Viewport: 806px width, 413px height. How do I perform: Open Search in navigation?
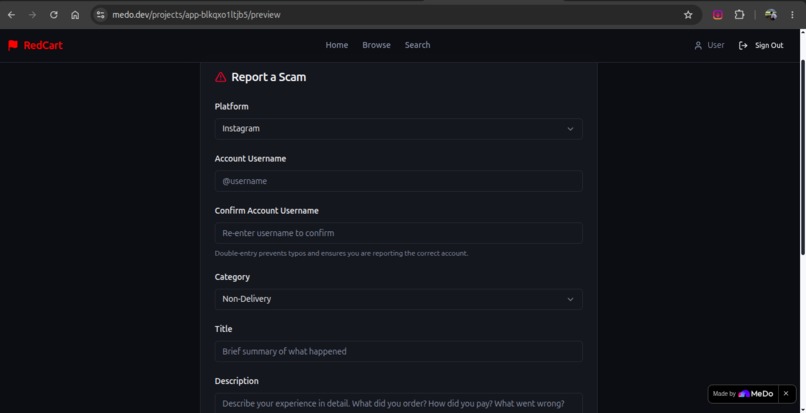[x=417, y=45]
